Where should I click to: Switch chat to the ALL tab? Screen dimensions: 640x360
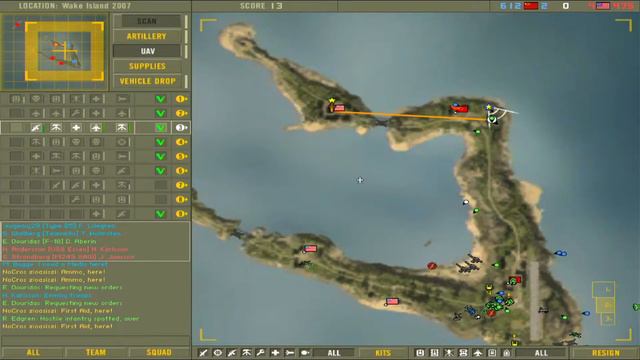pos(33,353)
